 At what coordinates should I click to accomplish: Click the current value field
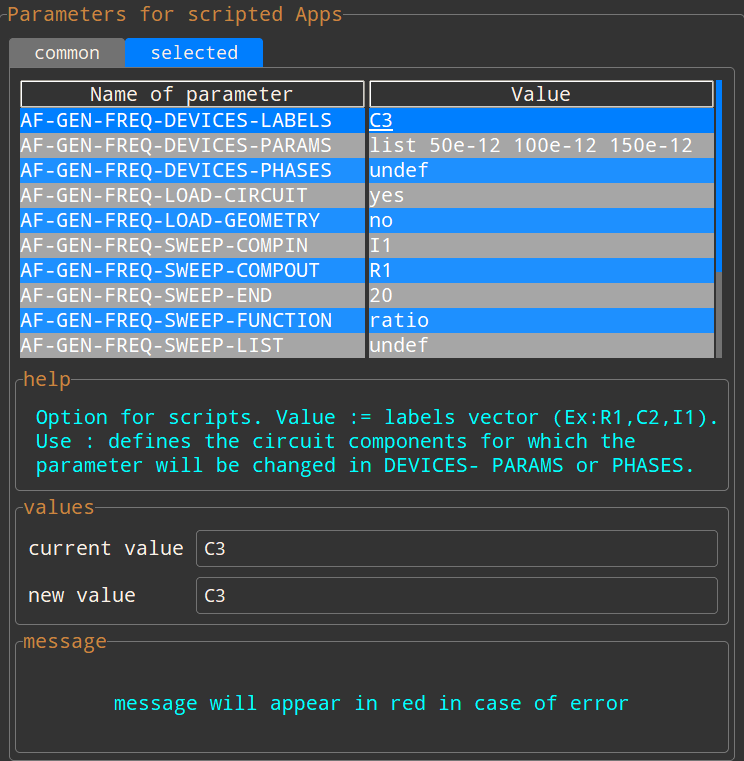[457, 548]
